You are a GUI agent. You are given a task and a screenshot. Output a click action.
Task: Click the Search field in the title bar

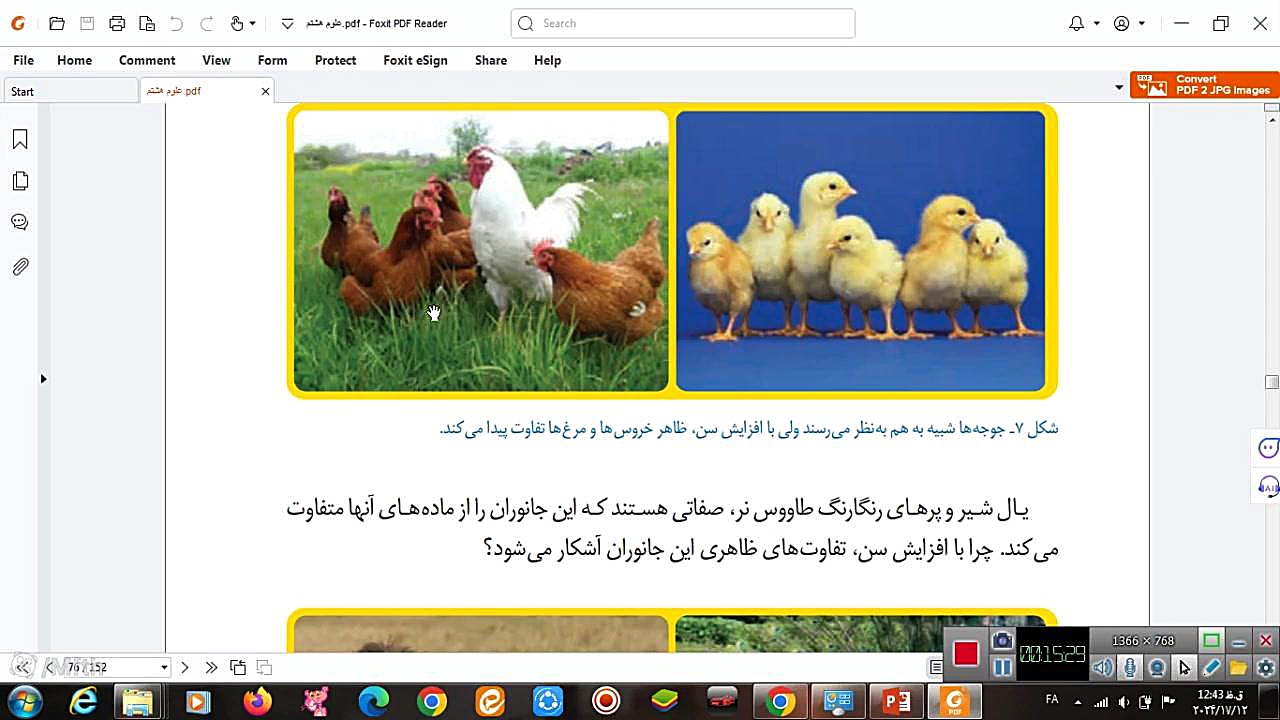[x=683, y=23]
